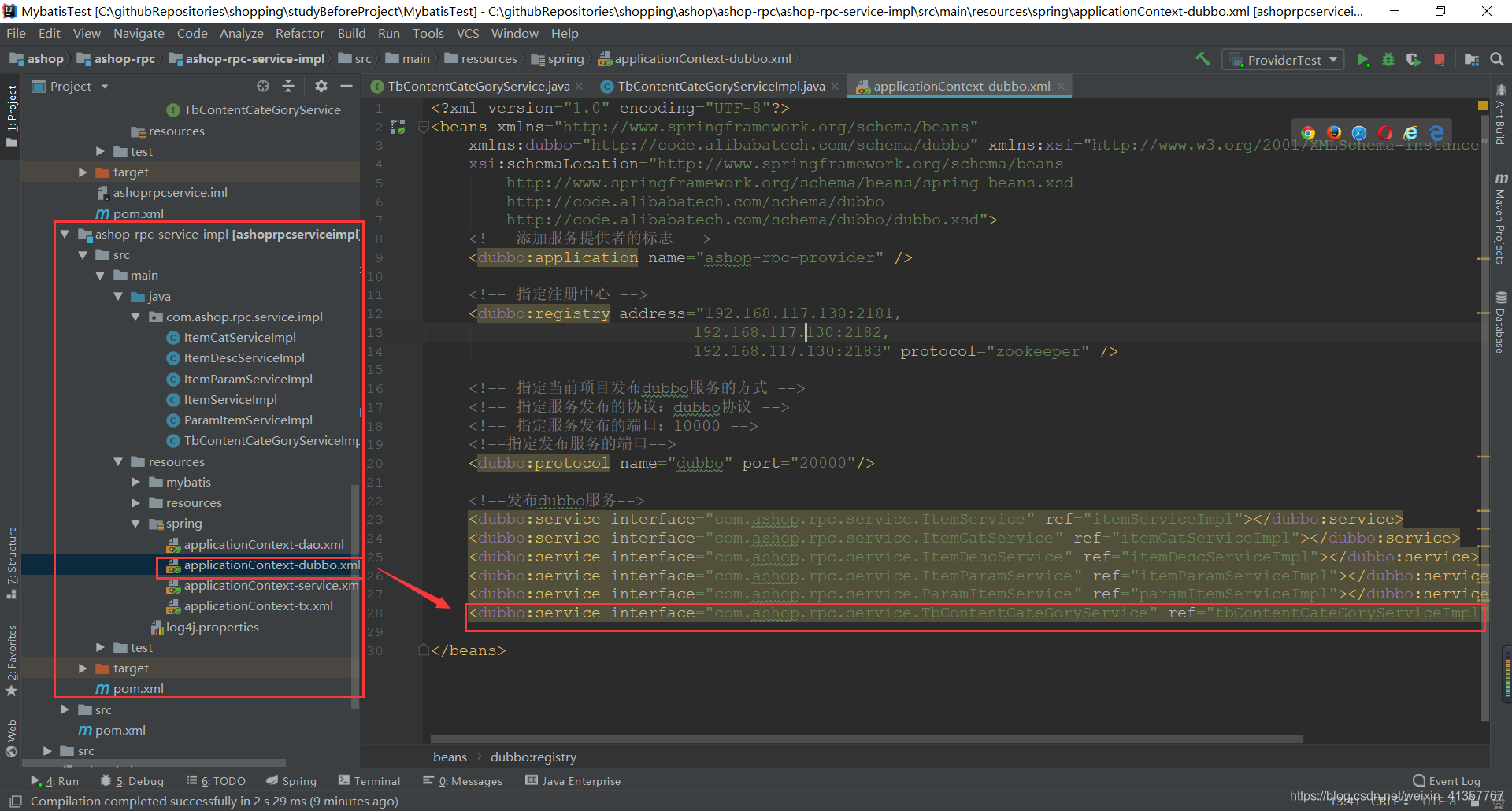This screenshot has height=811, width=1512.
Task: Click scroll from source target icon
Action: (263, 86)
